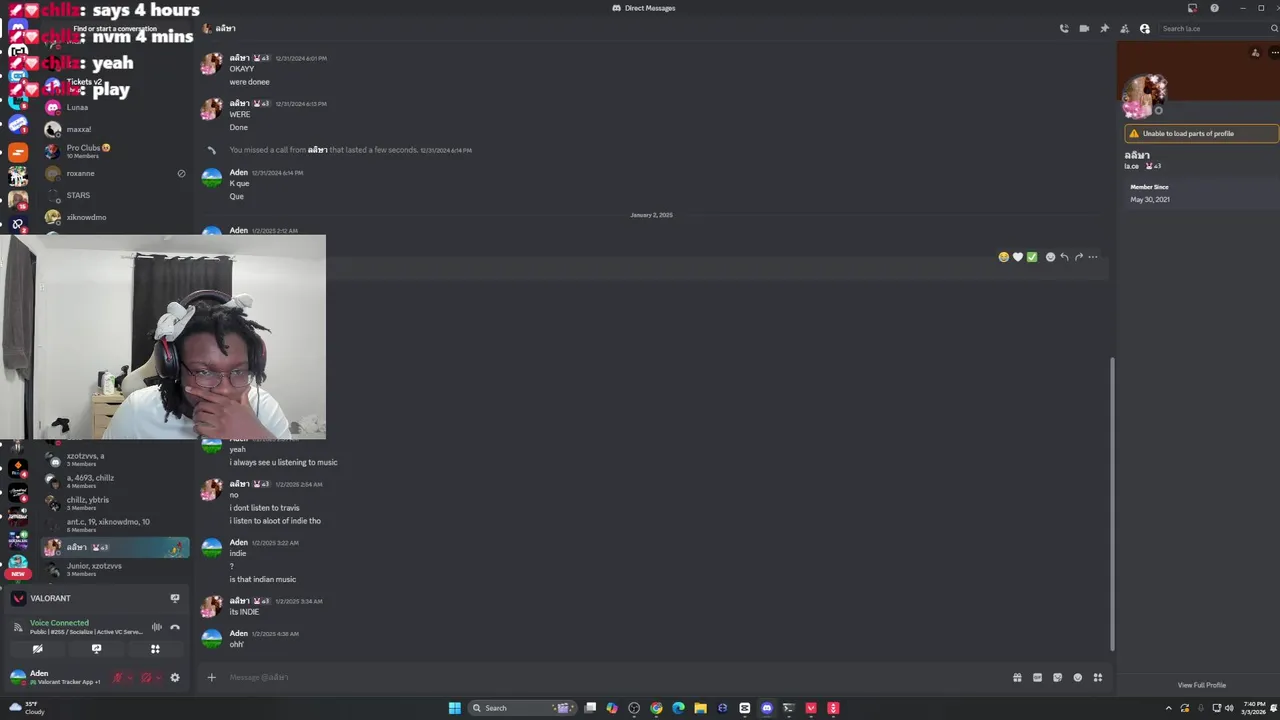The height and width of the screenshot is (720, 1280).
Task: Open the server with the NEW badge
Action: [x=17, y=563]
